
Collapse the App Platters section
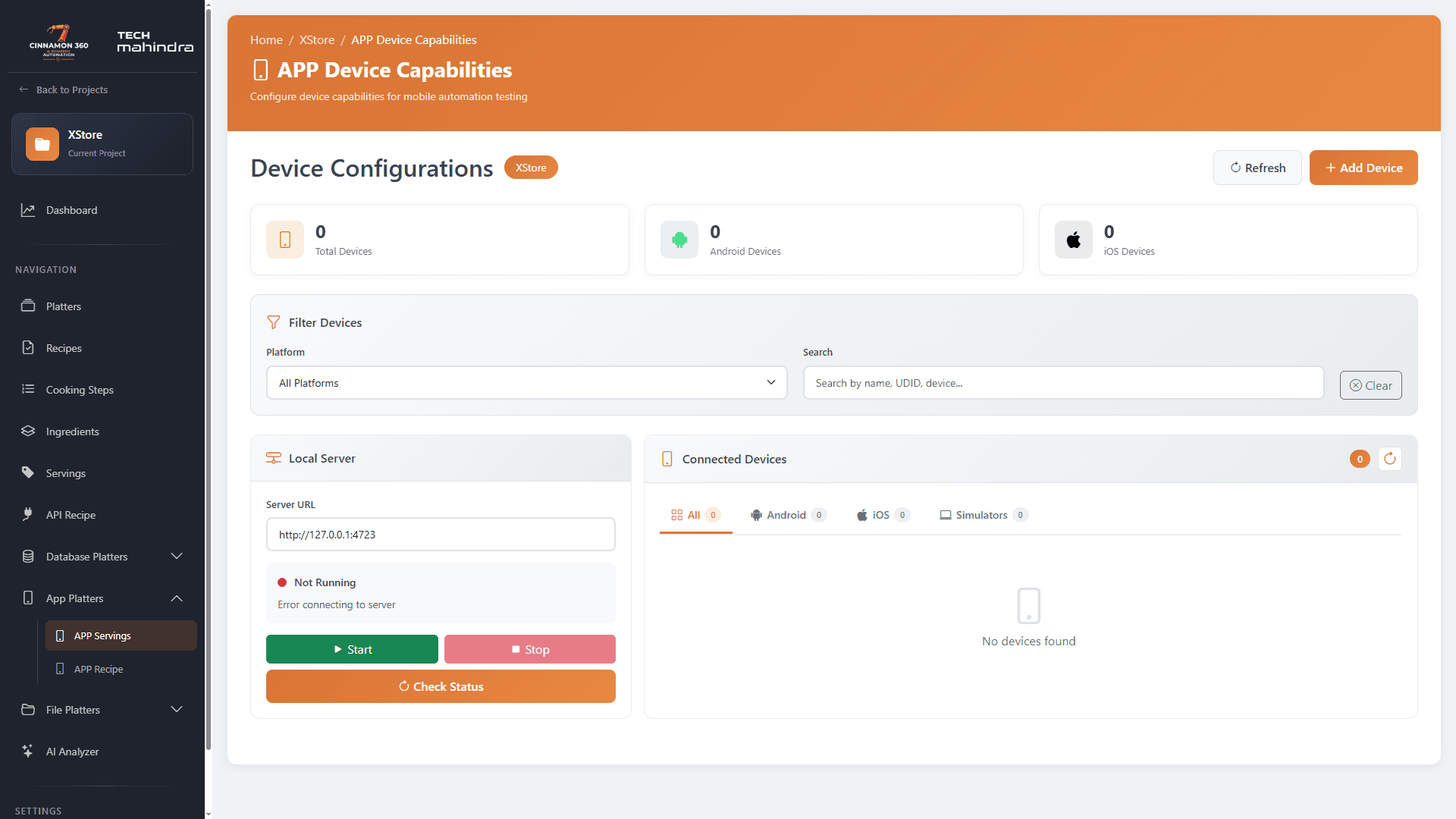[102, 598]
